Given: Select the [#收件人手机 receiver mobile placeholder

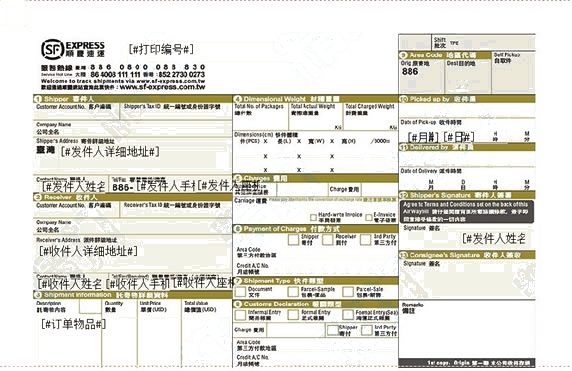Looking at the screenshot, I should pos(138,283).
